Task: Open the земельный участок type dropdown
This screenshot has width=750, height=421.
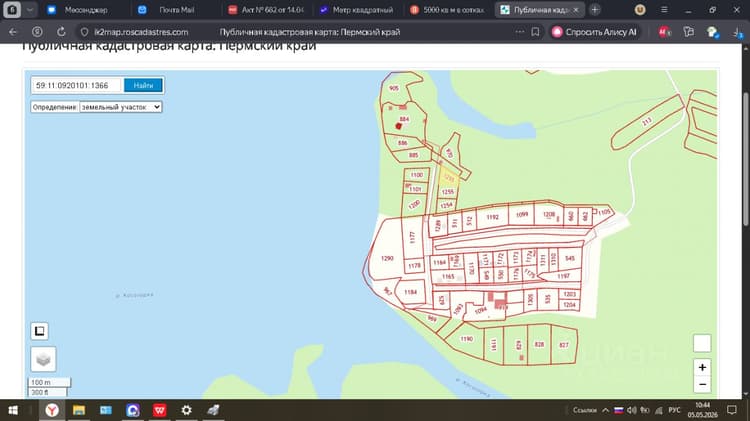Action: click(x=121, y=107)
